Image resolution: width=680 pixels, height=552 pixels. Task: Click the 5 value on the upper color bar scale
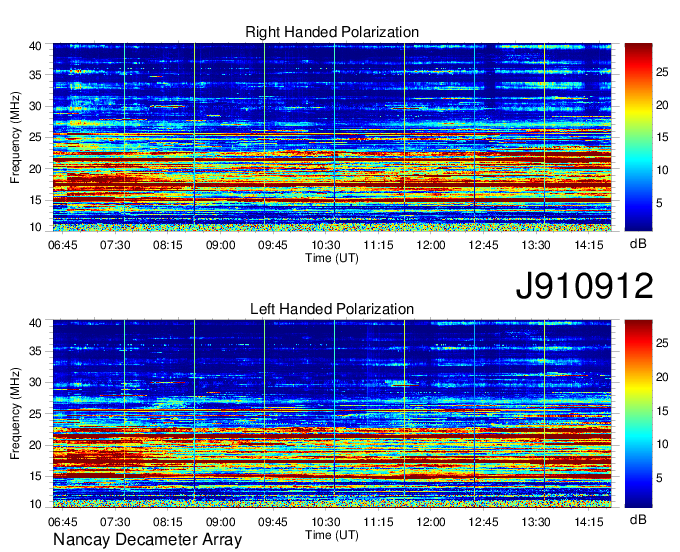[659, 203]
